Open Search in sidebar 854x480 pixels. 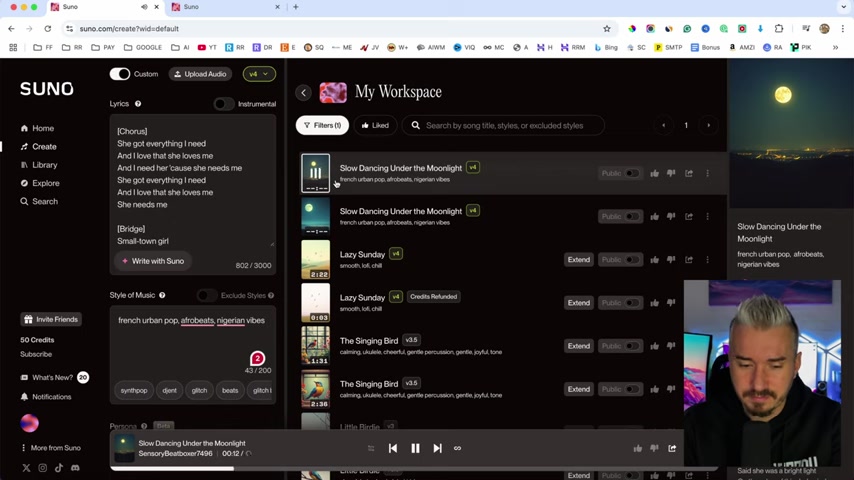point(39,202)
